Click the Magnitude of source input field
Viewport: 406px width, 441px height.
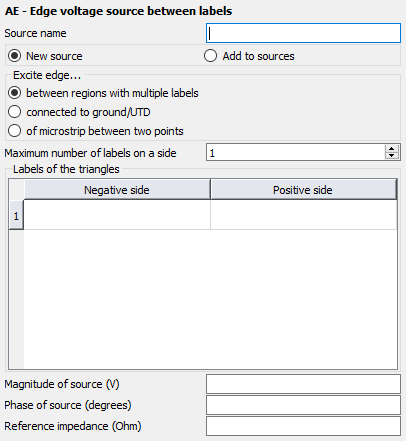pos(303,384)
